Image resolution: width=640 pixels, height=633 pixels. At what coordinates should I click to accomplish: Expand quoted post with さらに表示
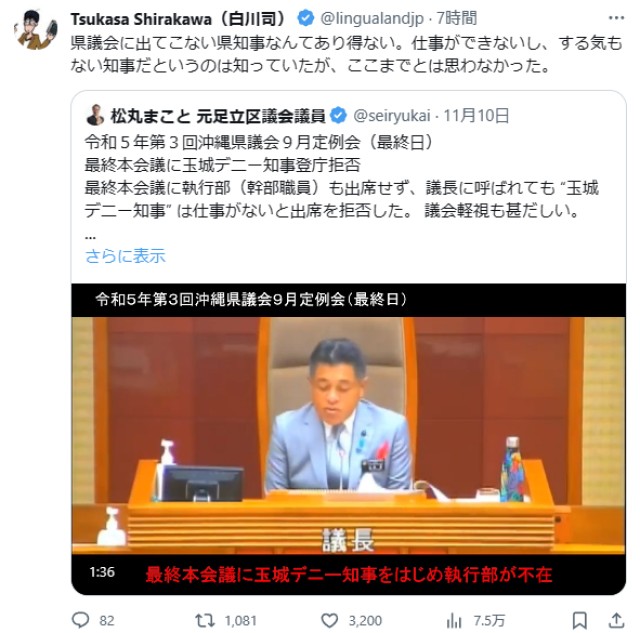click(x=125, y=256)
